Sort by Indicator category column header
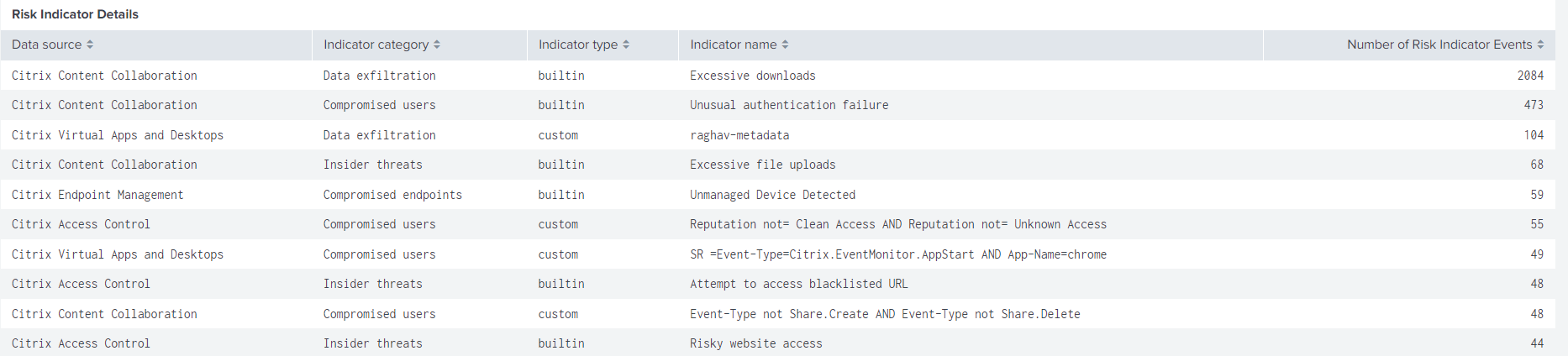The height and width of the screenshot is (356, 1568). pos(376,44)
